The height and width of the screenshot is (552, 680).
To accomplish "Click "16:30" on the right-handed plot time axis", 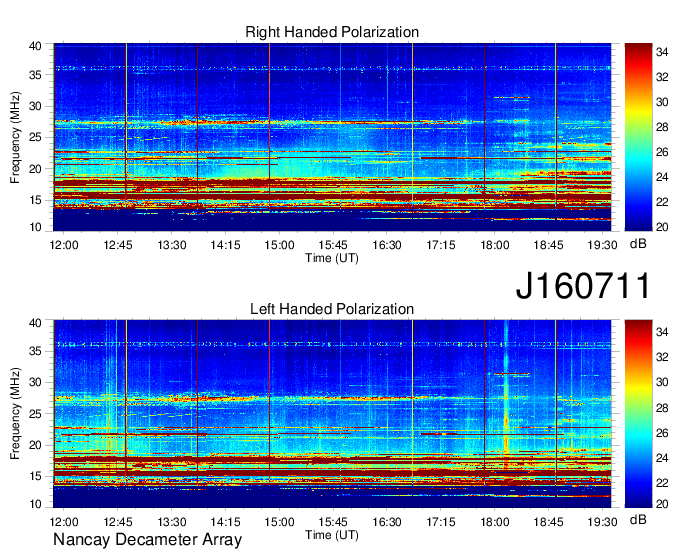I will point(387,245).
